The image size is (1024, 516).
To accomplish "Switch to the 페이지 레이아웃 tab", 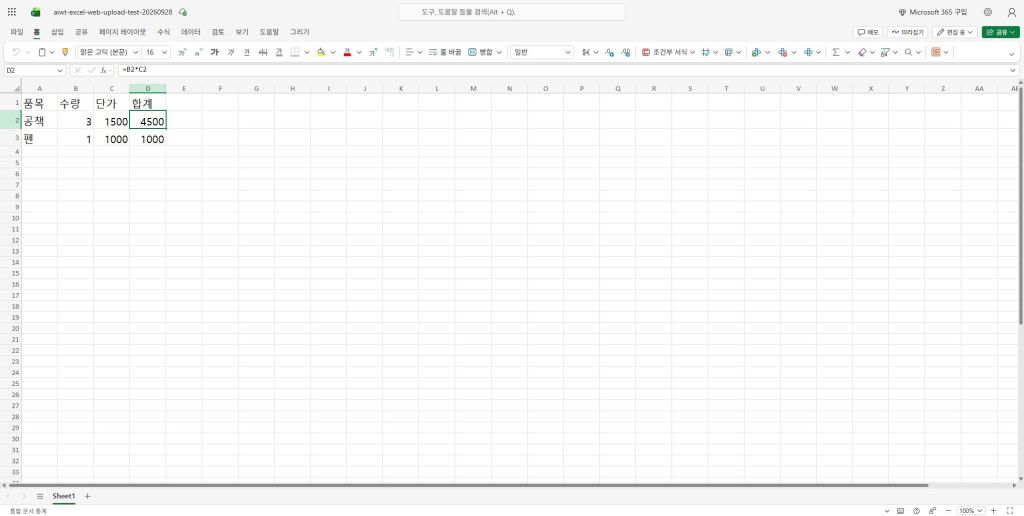I will pos(123,31).
